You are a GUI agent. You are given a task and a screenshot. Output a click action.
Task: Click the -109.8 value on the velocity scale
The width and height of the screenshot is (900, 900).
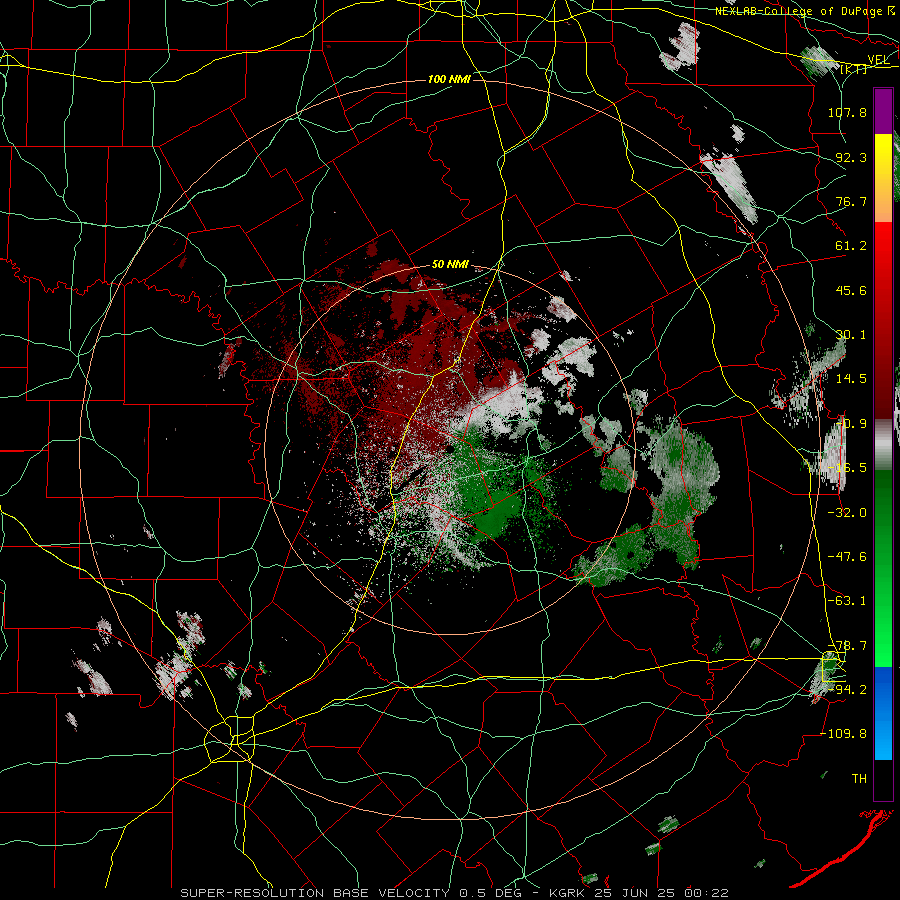click(x=844, y=734)
